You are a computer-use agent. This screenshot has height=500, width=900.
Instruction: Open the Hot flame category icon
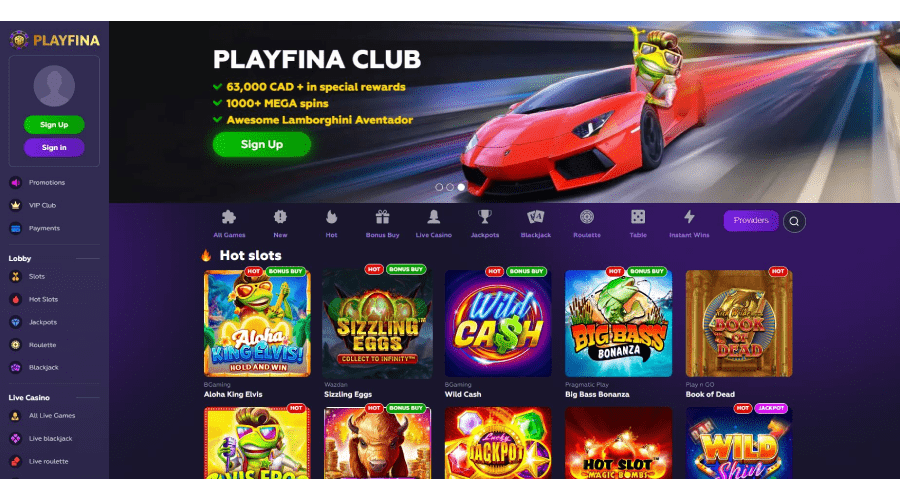pyautogui.click(x=331, y=217)
